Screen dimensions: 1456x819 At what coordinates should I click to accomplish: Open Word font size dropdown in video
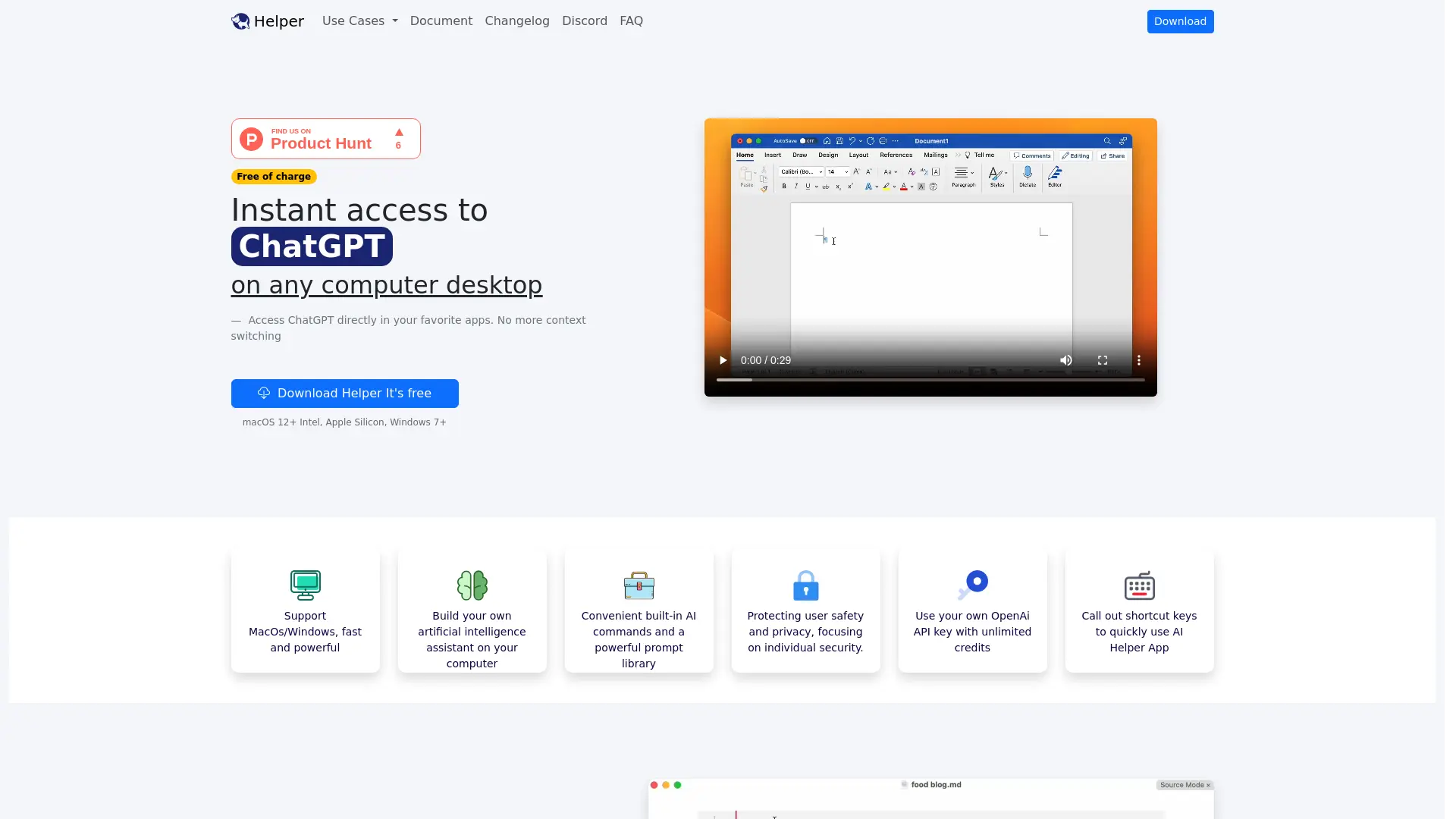pos(838,172)
